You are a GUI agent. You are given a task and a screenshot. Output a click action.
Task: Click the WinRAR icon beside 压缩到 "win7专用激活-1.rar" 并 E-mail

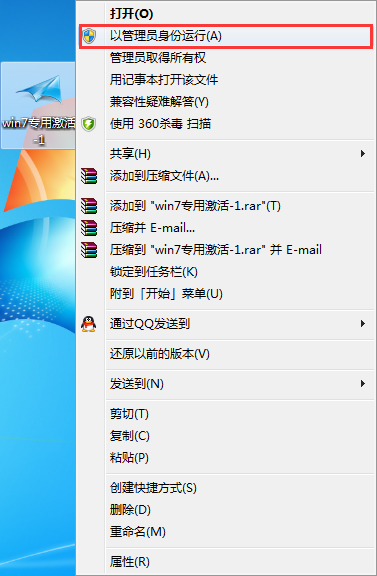click(89, 250)
